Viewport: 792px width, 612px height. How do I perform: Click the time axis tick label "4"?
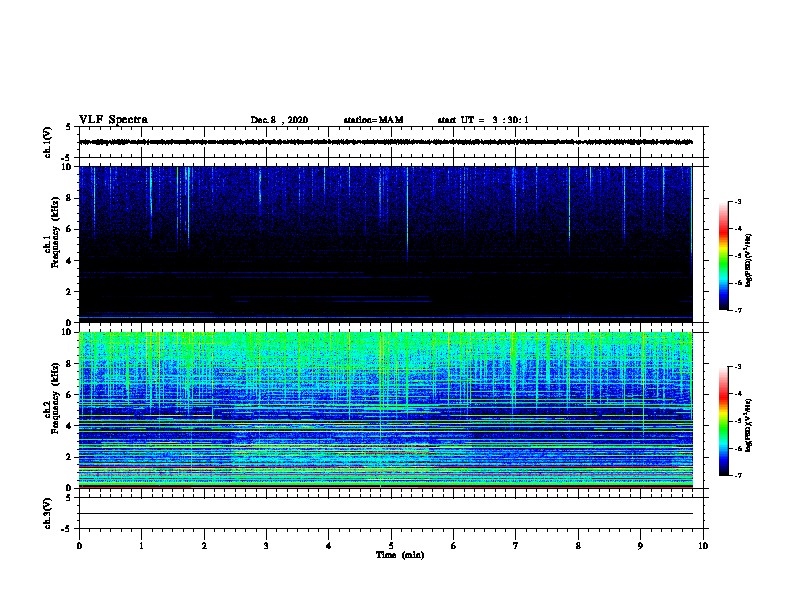point(329,545)
